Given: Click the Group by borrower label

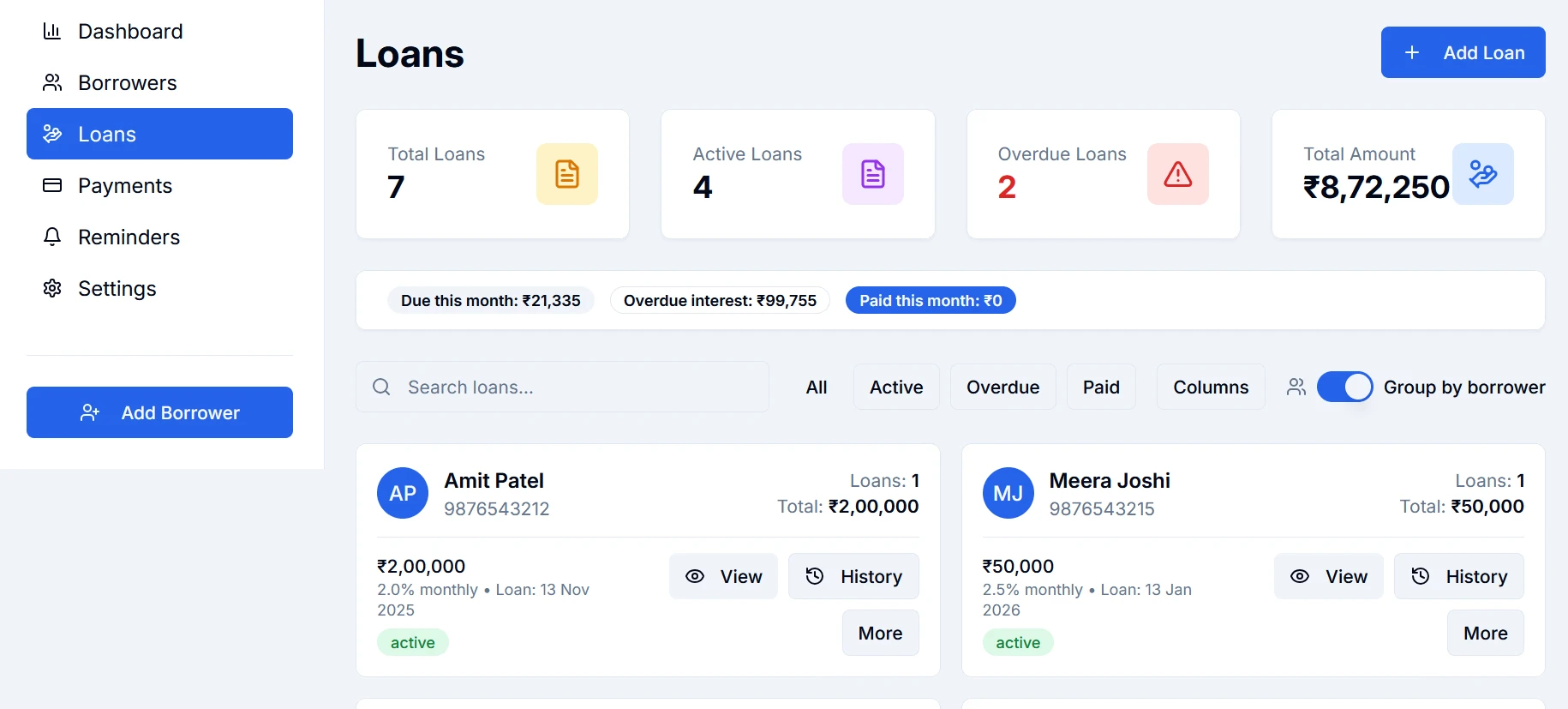Looking at the screenshot, I should 1464,387.
